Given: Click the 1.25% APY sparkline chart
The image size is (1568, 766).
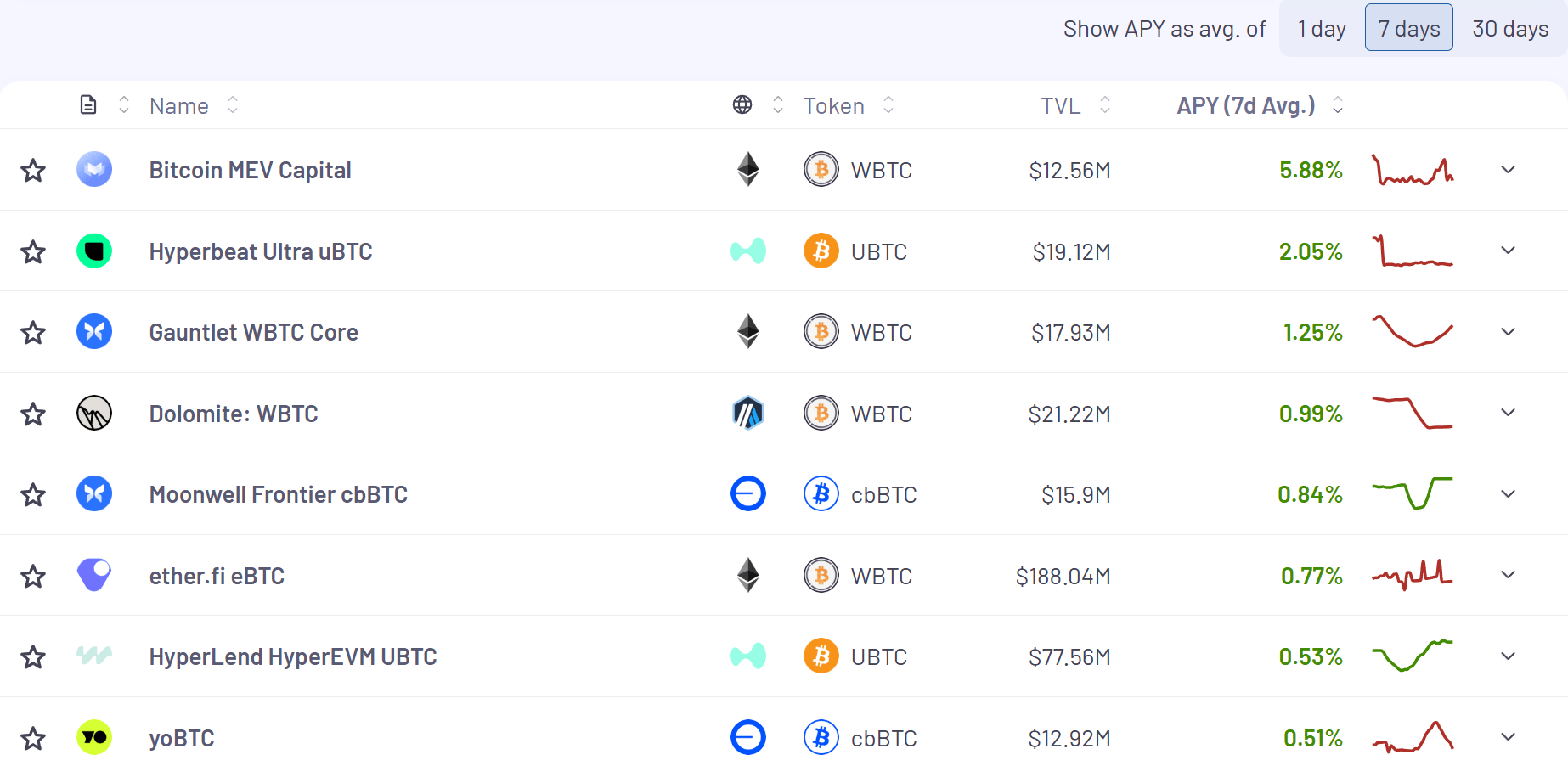Looking at the screenshot, I should pyautogui.click(x=1413, y=331).
